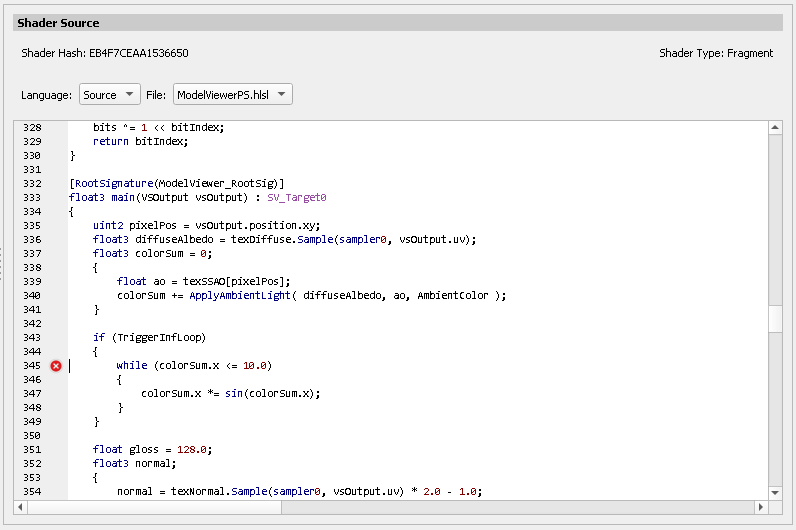Click the RootSignature attribute line
Image resolution: width=796 pixels, height=530 pixels.
coord(177,184)
